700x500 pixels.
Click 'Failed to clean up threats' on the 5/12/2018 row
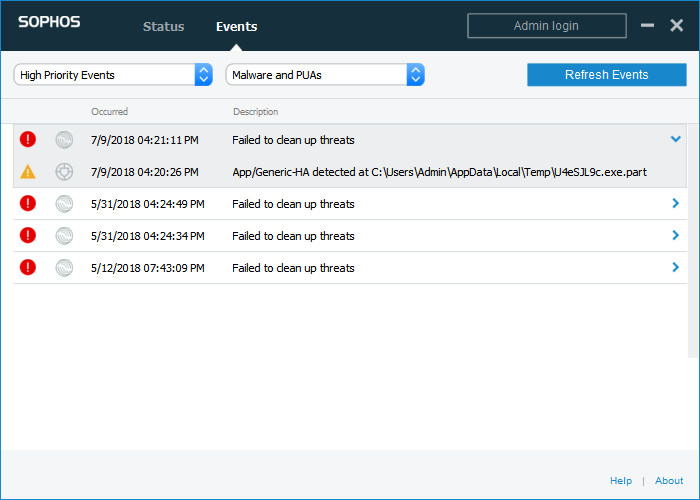pos(293,268)
